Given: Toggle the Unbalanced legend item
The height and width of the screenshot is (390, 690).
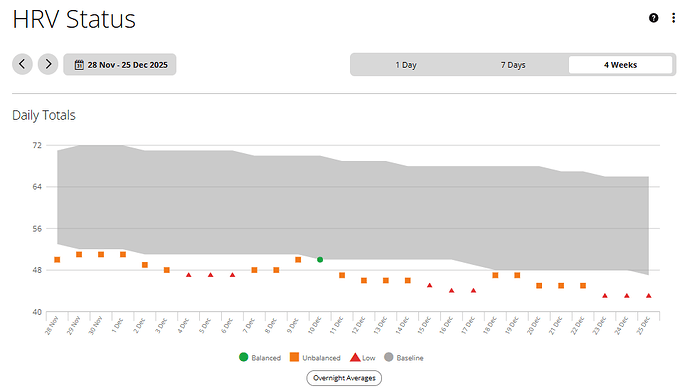Looking at the screenshot, I should click(x=315, y=357).
